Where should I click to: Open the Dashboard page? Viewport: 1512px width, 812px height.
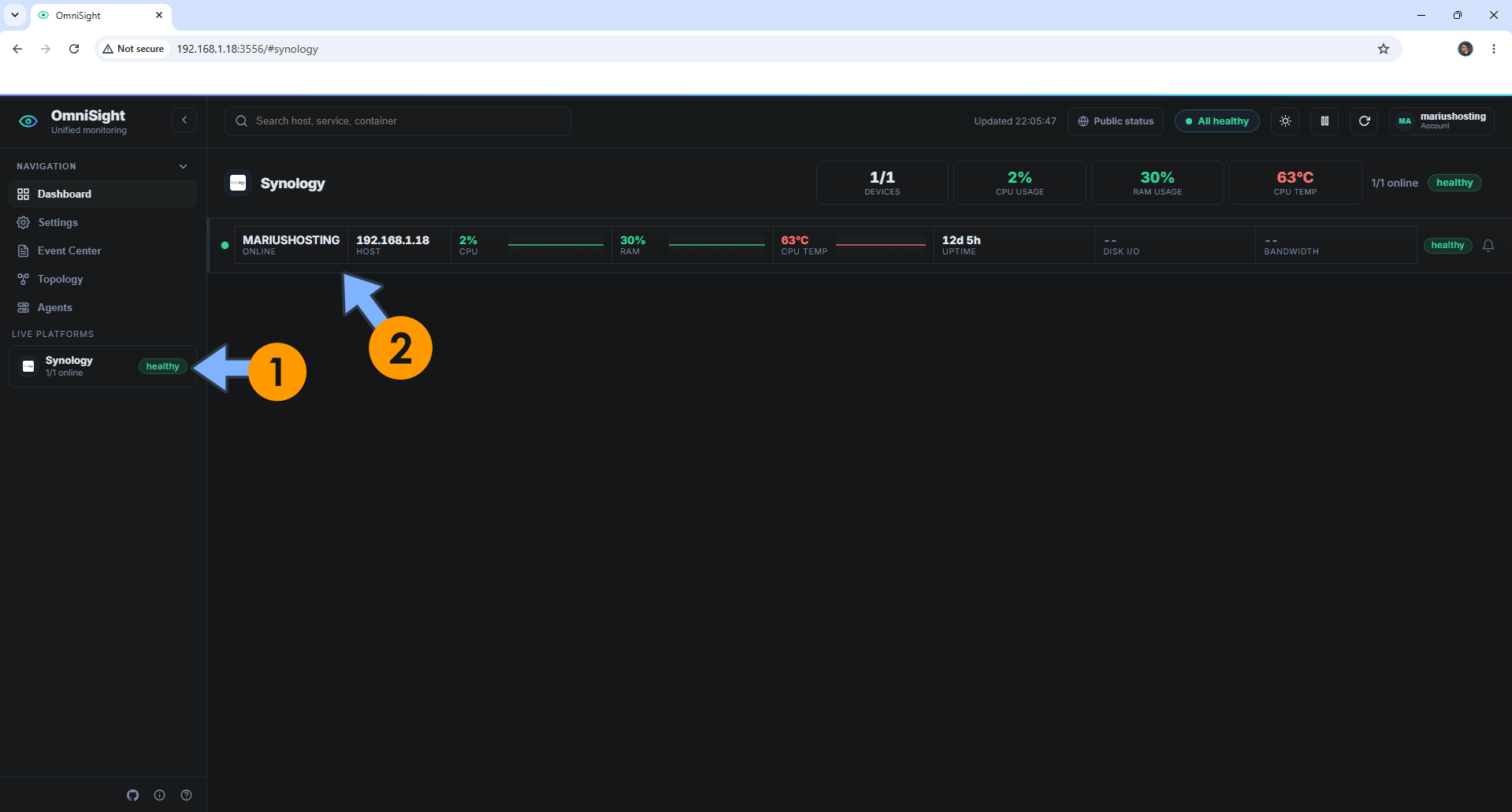point(102,194)
